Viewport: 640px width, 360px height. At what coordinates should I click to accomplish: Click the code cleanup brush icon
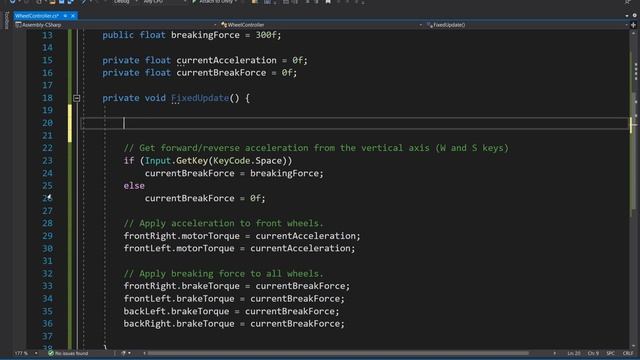coord(123,353)
